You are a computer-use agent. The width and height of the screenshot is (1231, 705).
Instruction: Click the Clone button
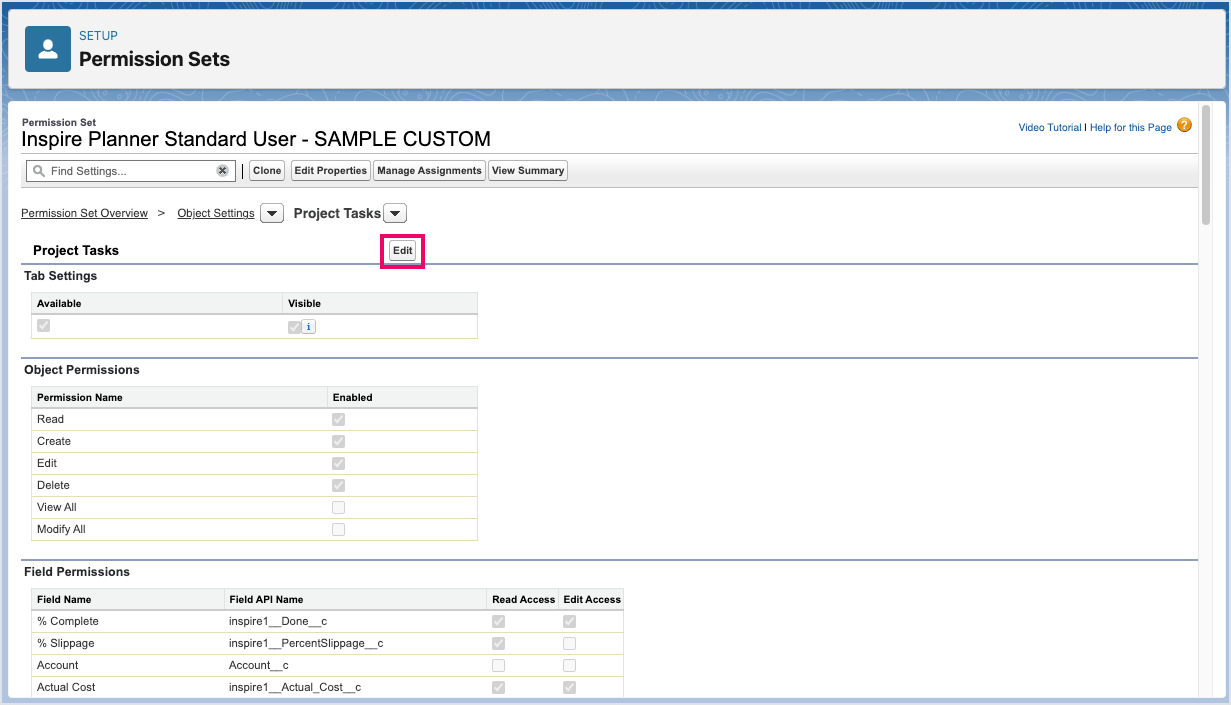tap(267, 171)
